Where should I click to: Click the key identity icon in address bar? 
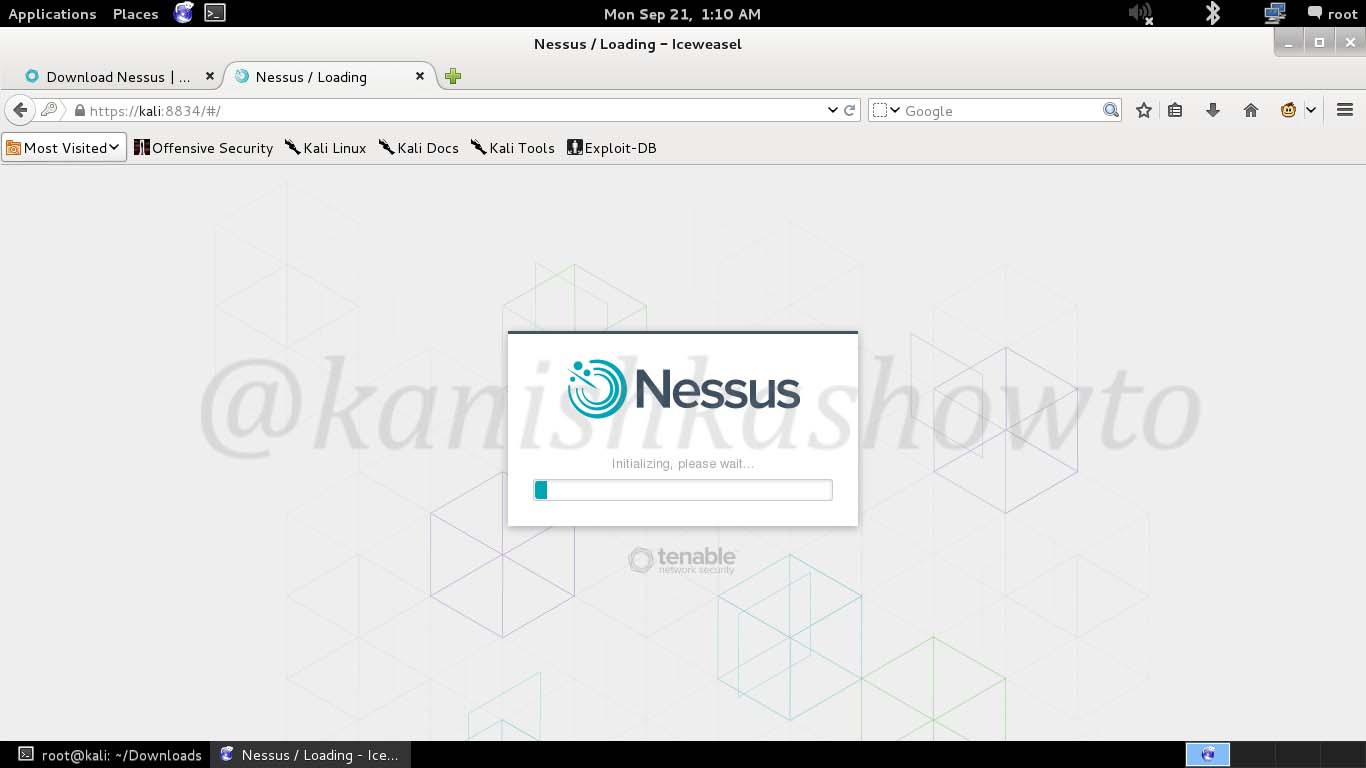pos(49,110)
